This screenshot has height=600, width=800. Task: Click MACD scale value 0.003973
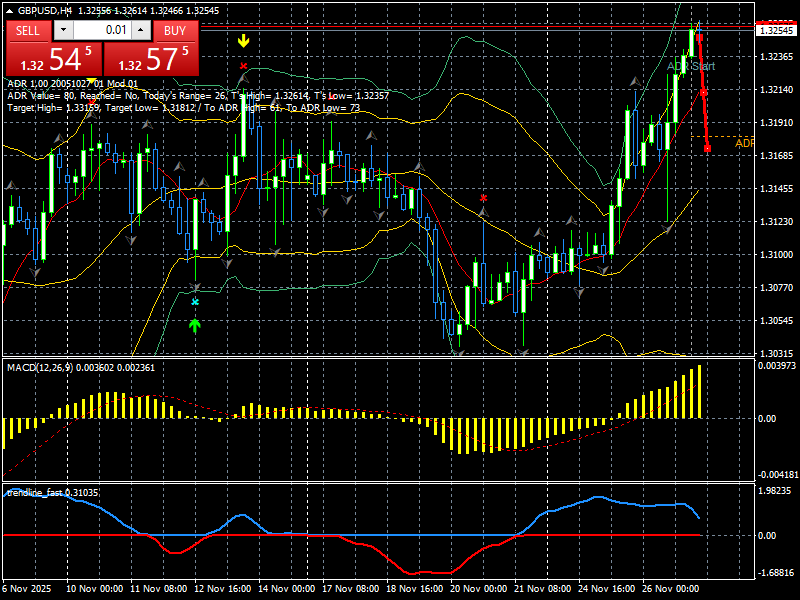[x=777, y=365]
